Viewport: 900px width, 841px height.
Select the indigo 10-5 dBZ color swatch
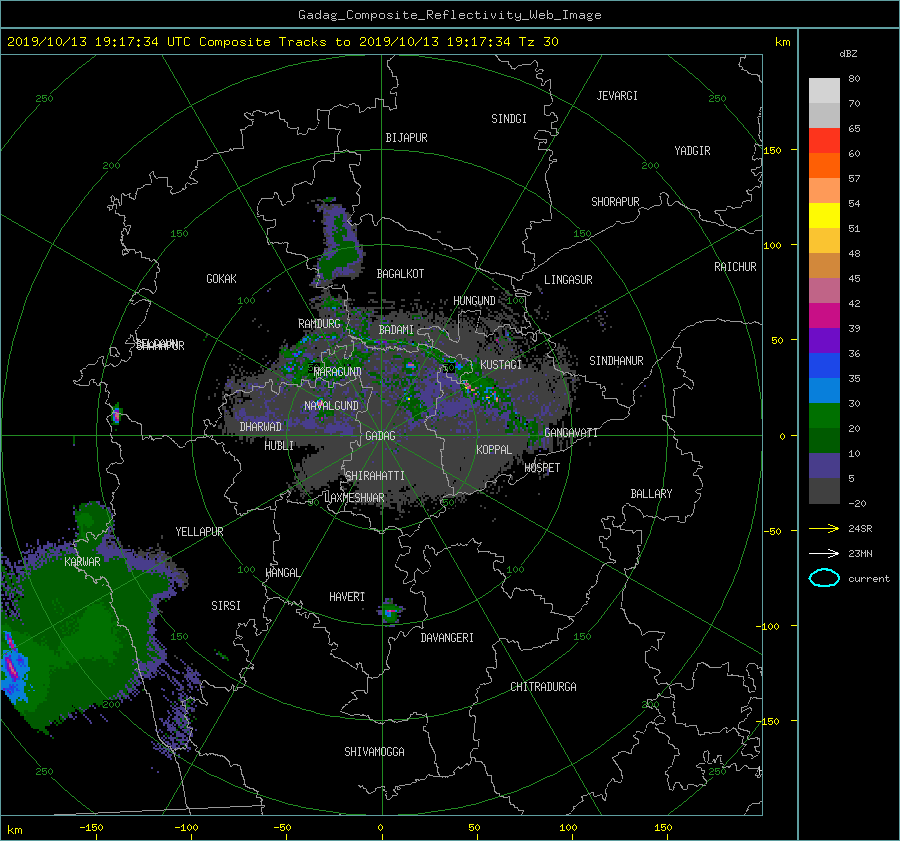click(x=824, y=466)
